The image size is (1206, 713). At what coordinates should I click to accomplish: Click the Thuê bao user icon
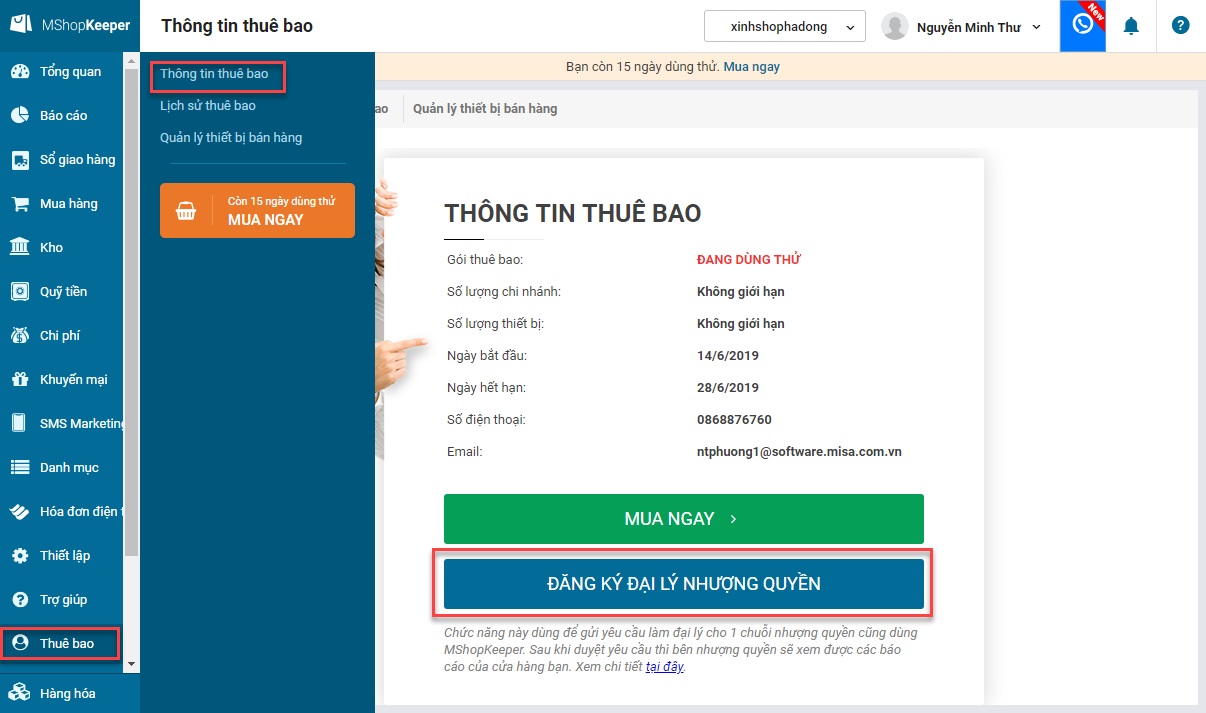coord(20,644)
